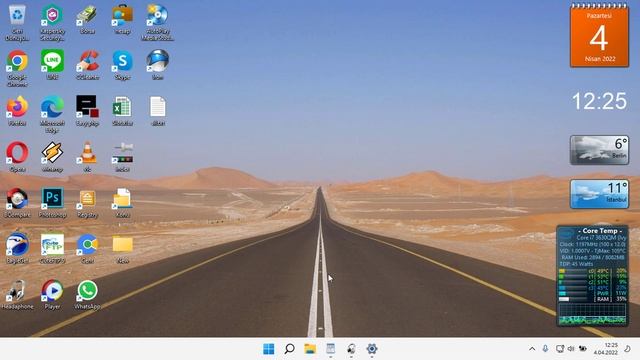Open the Registry shortcut icon
This screenshot has width=640, height=360.
87,199
